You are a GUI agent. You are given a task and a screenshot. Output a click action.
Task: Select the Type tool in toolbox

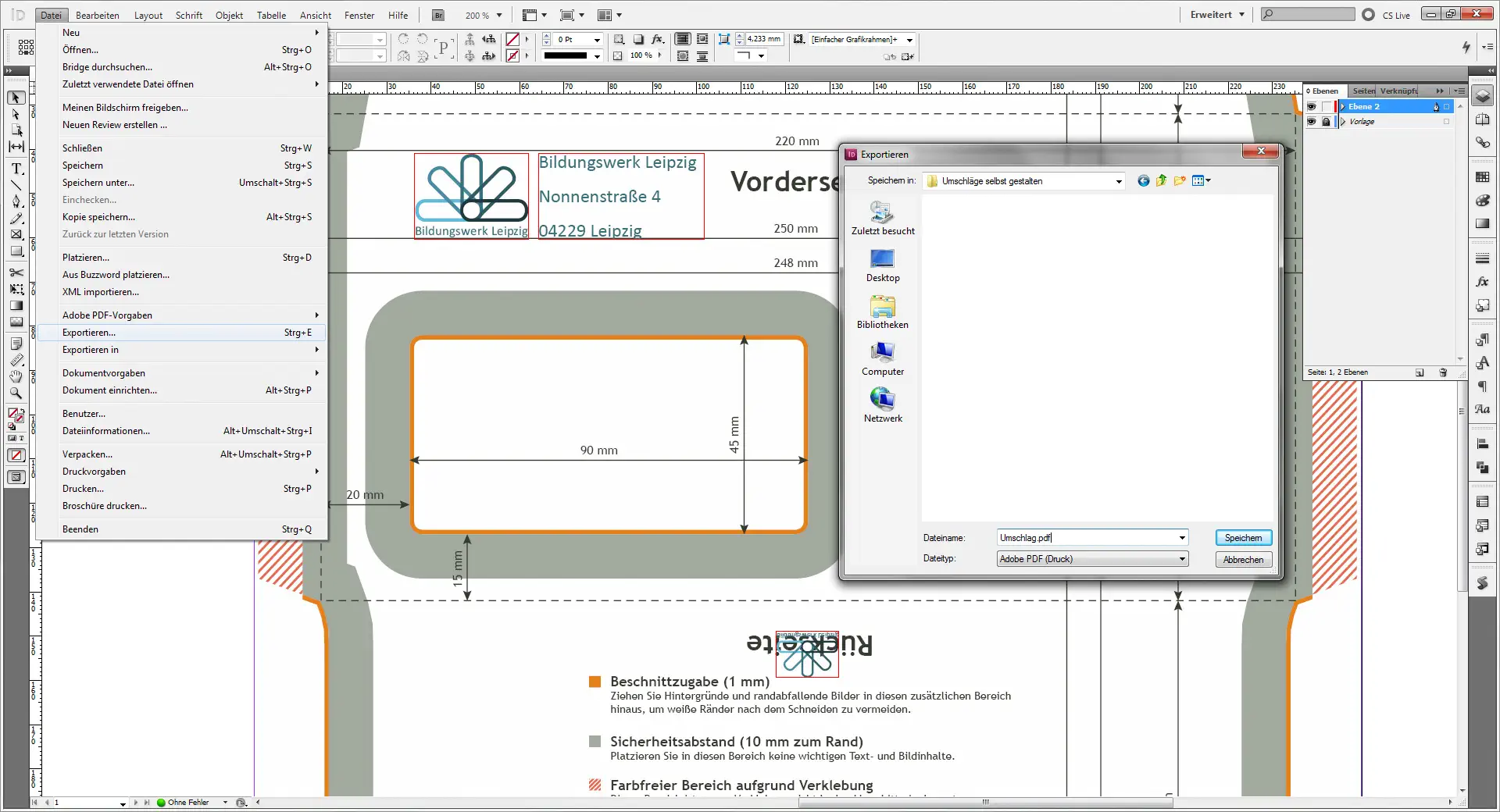pyautogui.click(x=16, y=168)
